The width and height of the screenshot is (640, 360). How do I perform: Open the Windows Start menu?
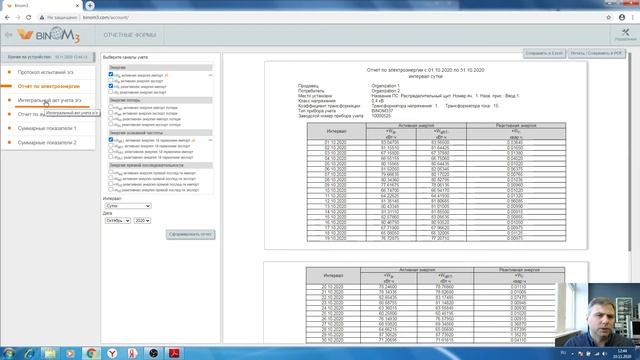9,353
